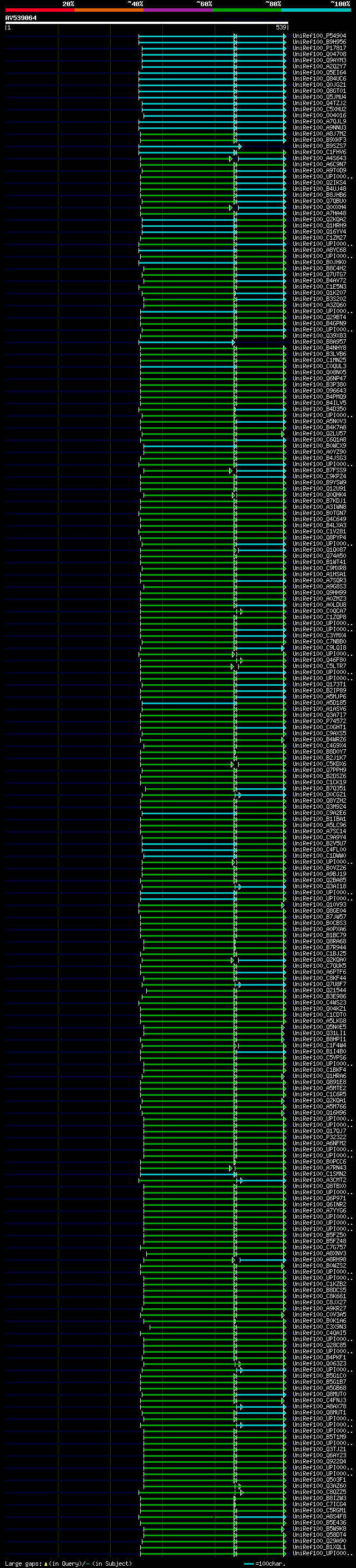Click UniRef100_A7QJL9 hit name
356x1568 pixels.
click(319, 121)
